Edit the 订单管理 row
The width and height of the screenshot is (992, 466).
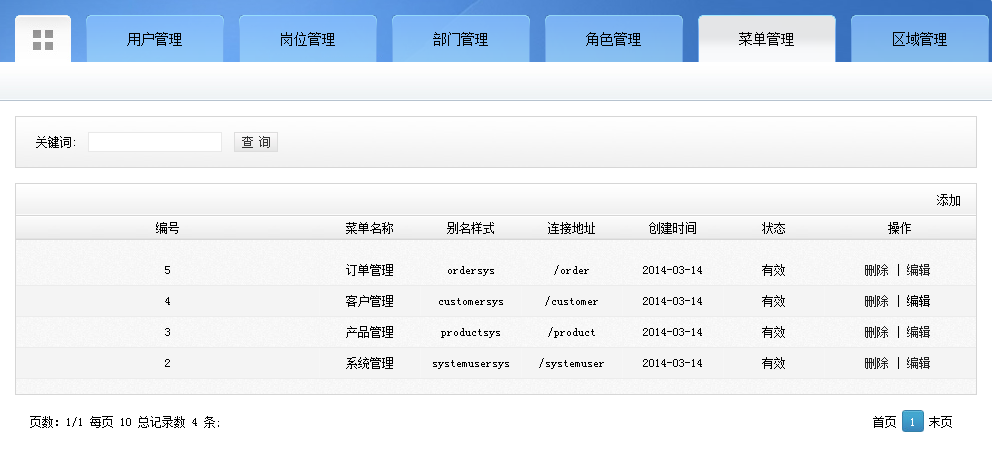coord(918,270)
